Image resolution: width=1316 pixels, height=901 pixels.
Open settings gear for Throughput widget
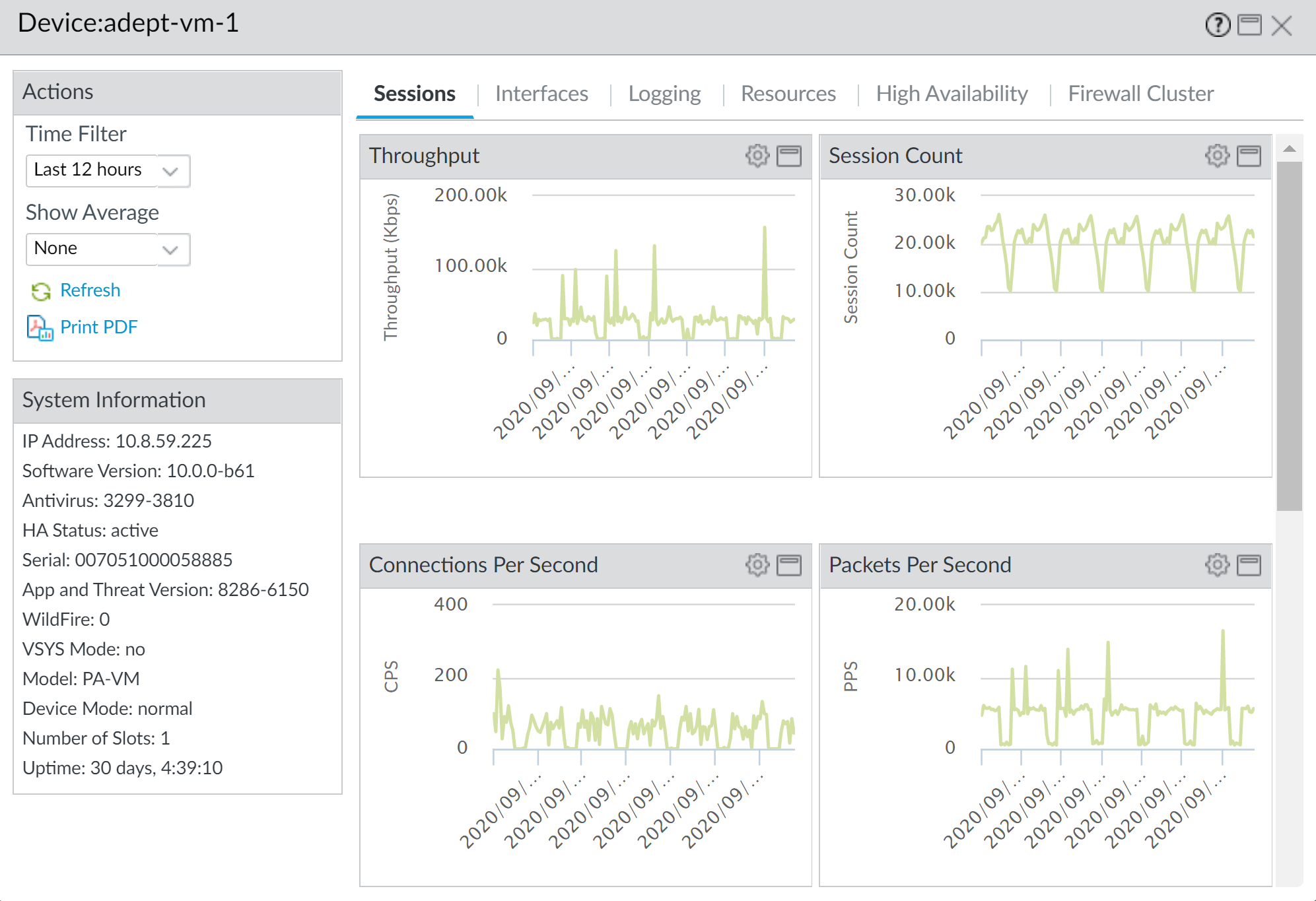pos(757,156)
